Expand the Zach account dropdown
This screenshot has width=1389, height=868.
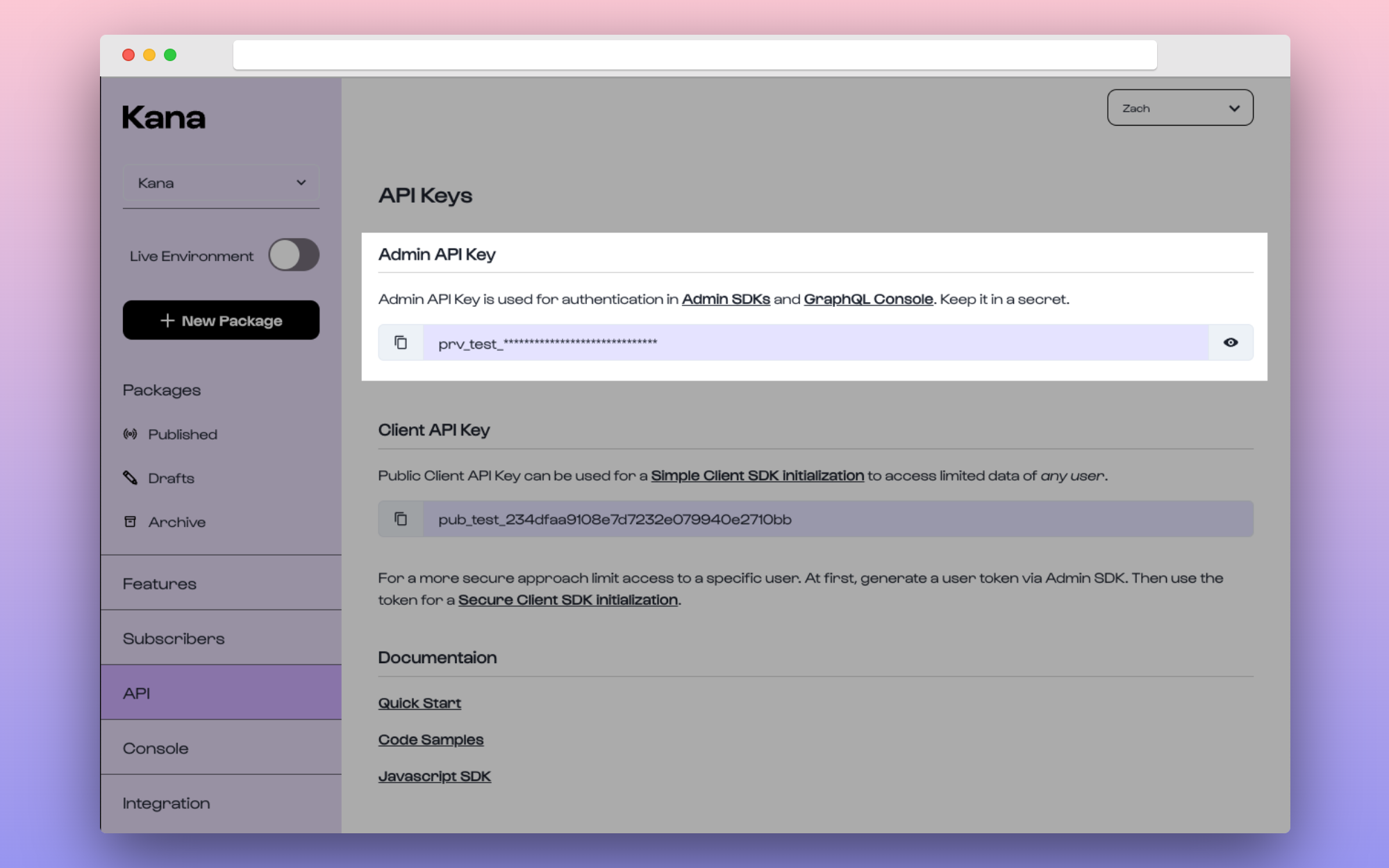(1179, 108)
